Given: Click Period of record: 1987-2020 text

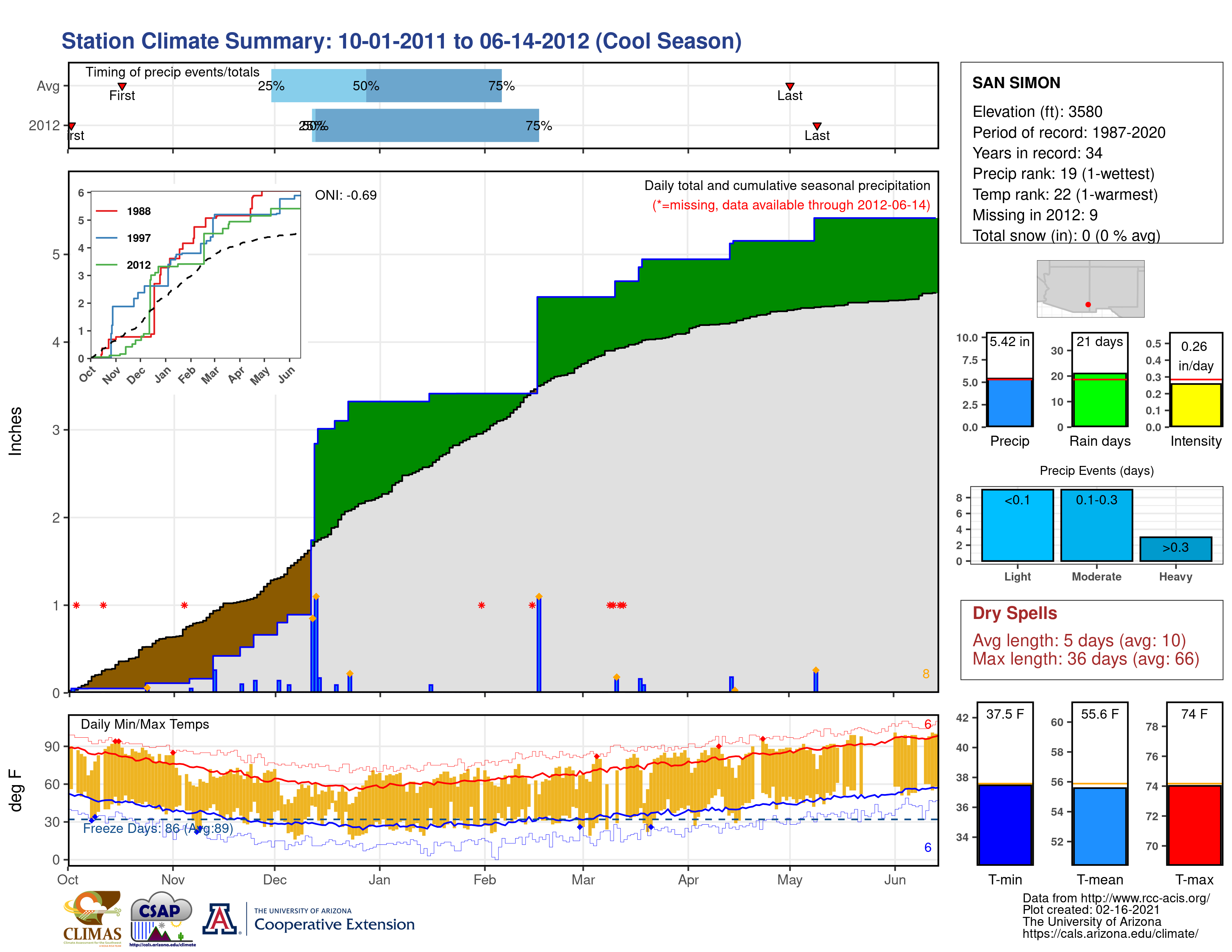Looking at the screenshot, I should (x=1069, y=133).
